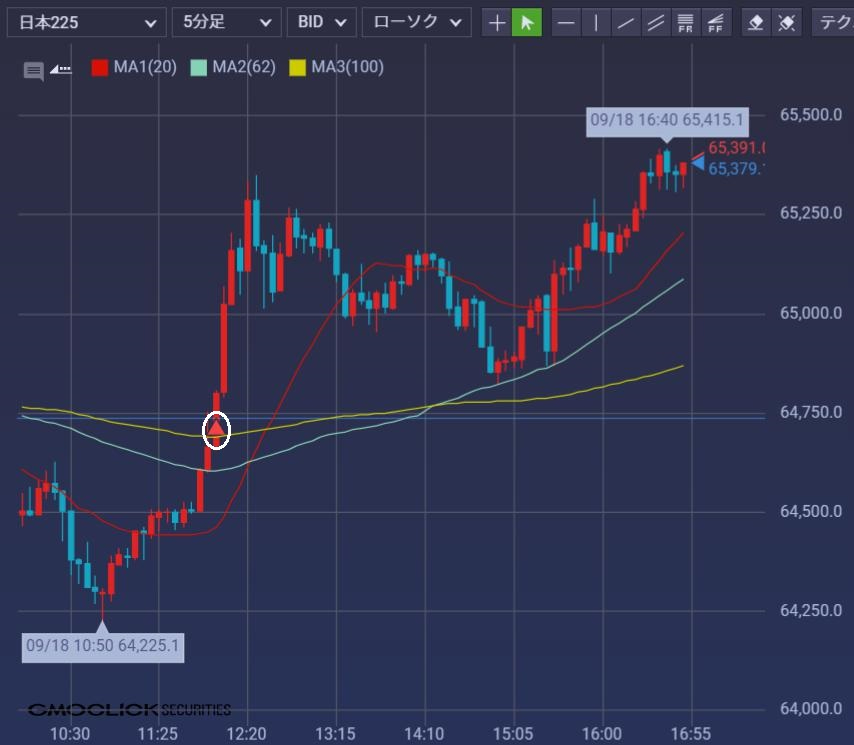The height and width of the screenshot is (745, 854).
Task: Click the green MA2(62) color swatch
Action: pos(199,68)
